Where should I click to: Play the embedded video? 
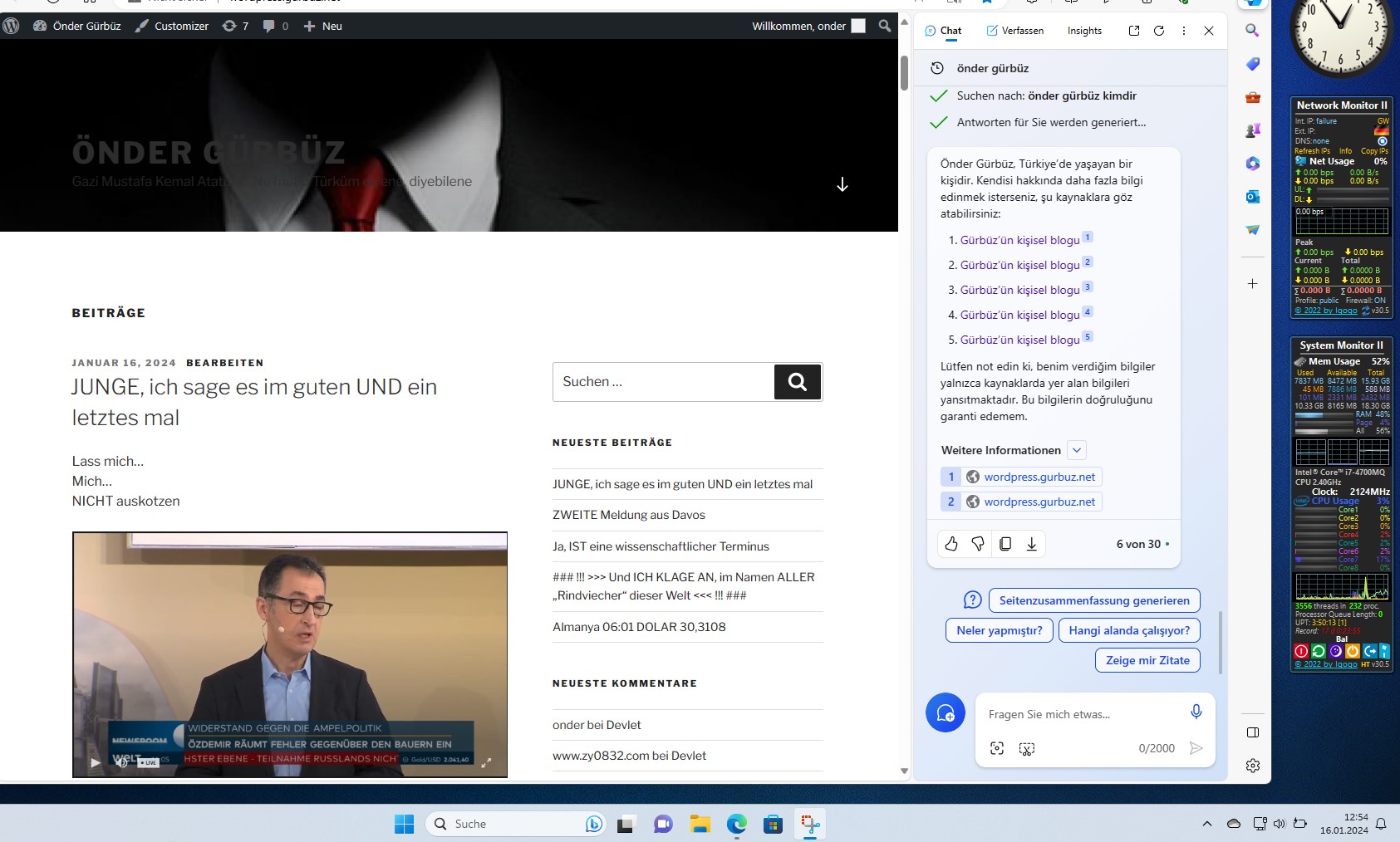(x=95, y=762)
